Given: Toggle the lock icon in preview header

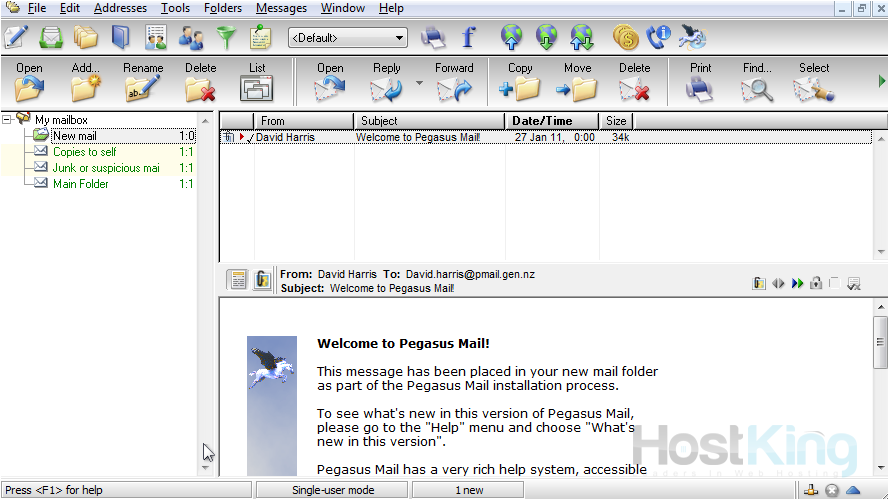Looking at the screenshot, I should 816,283.
